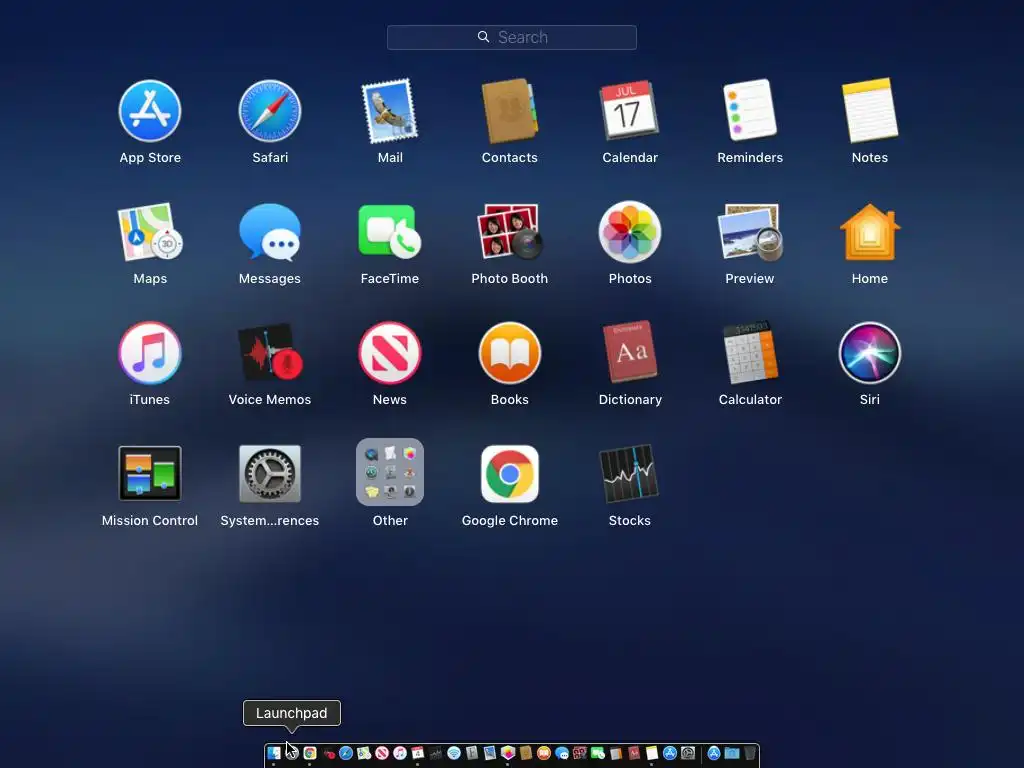Screen dimensions: 1024x768
Task: Open the Mail app
Action: pyautogui.click(x=390, y=111)
